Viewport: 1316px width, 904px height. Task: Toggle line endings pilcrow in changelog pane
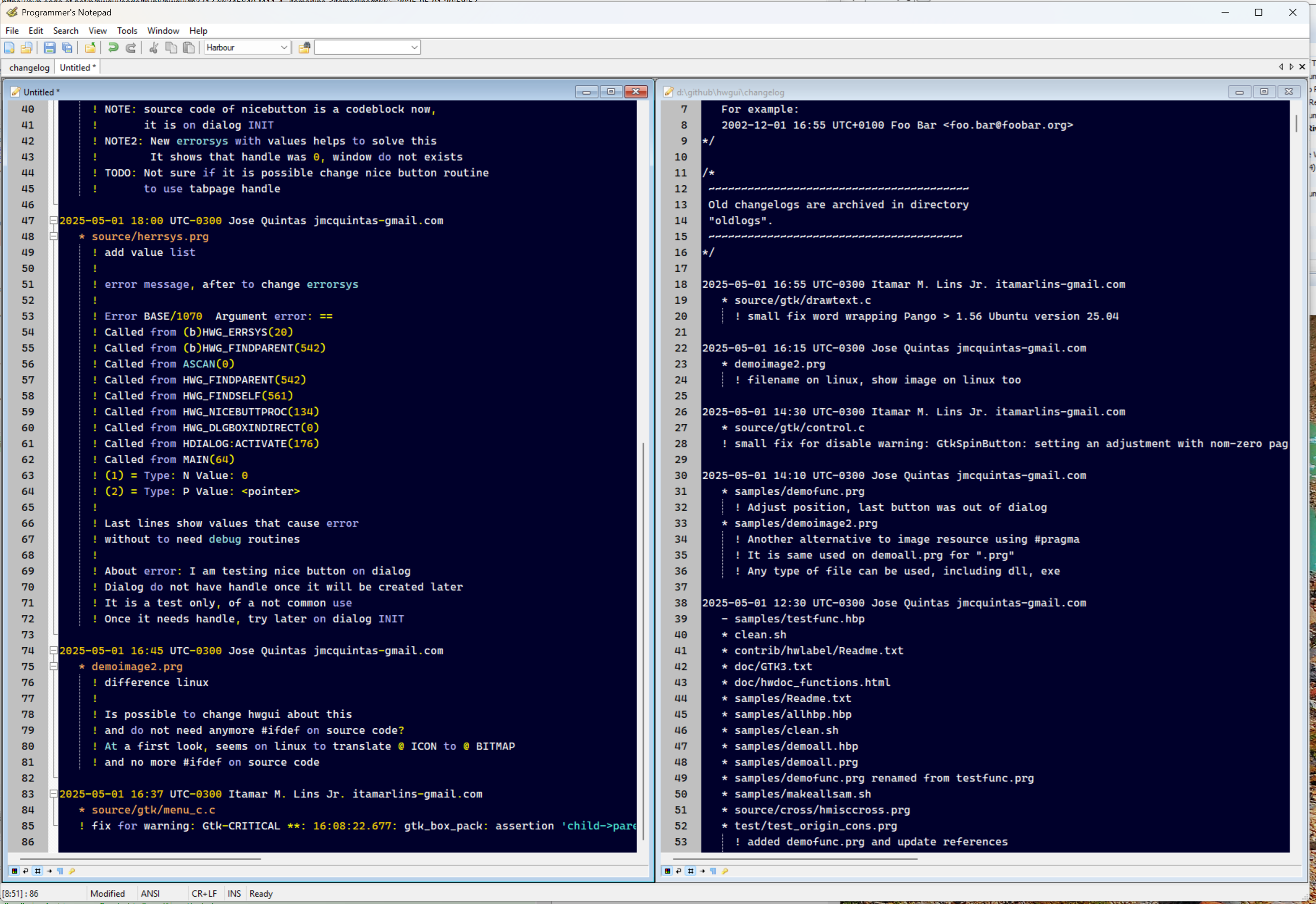(x=713, y=871)
